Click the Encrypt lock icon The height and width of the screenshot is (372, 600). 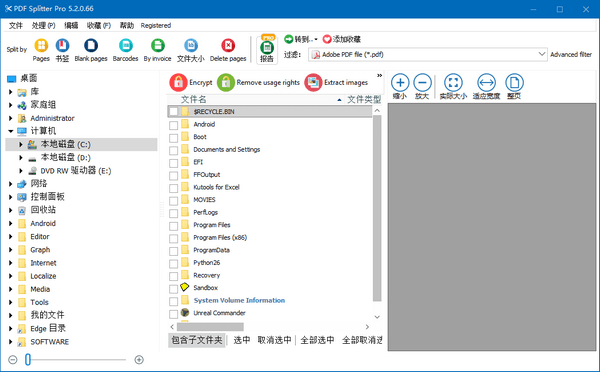178,82
